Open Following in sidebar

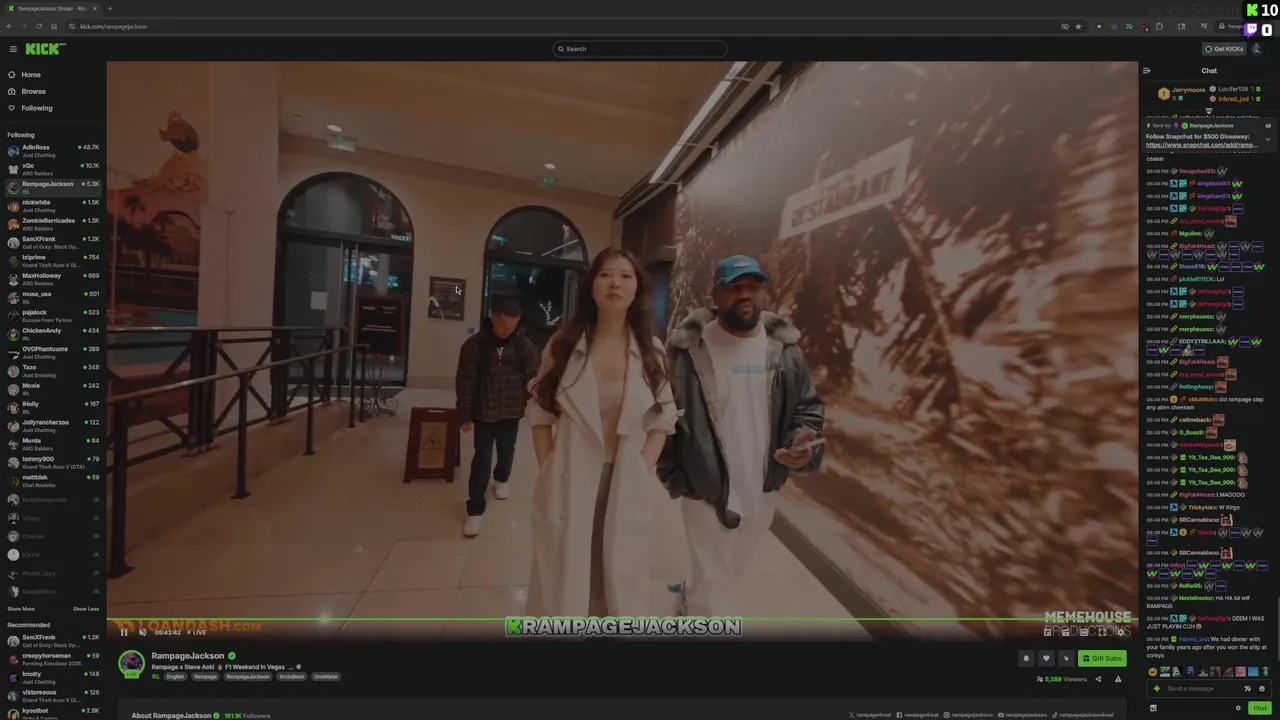[37, 108]
